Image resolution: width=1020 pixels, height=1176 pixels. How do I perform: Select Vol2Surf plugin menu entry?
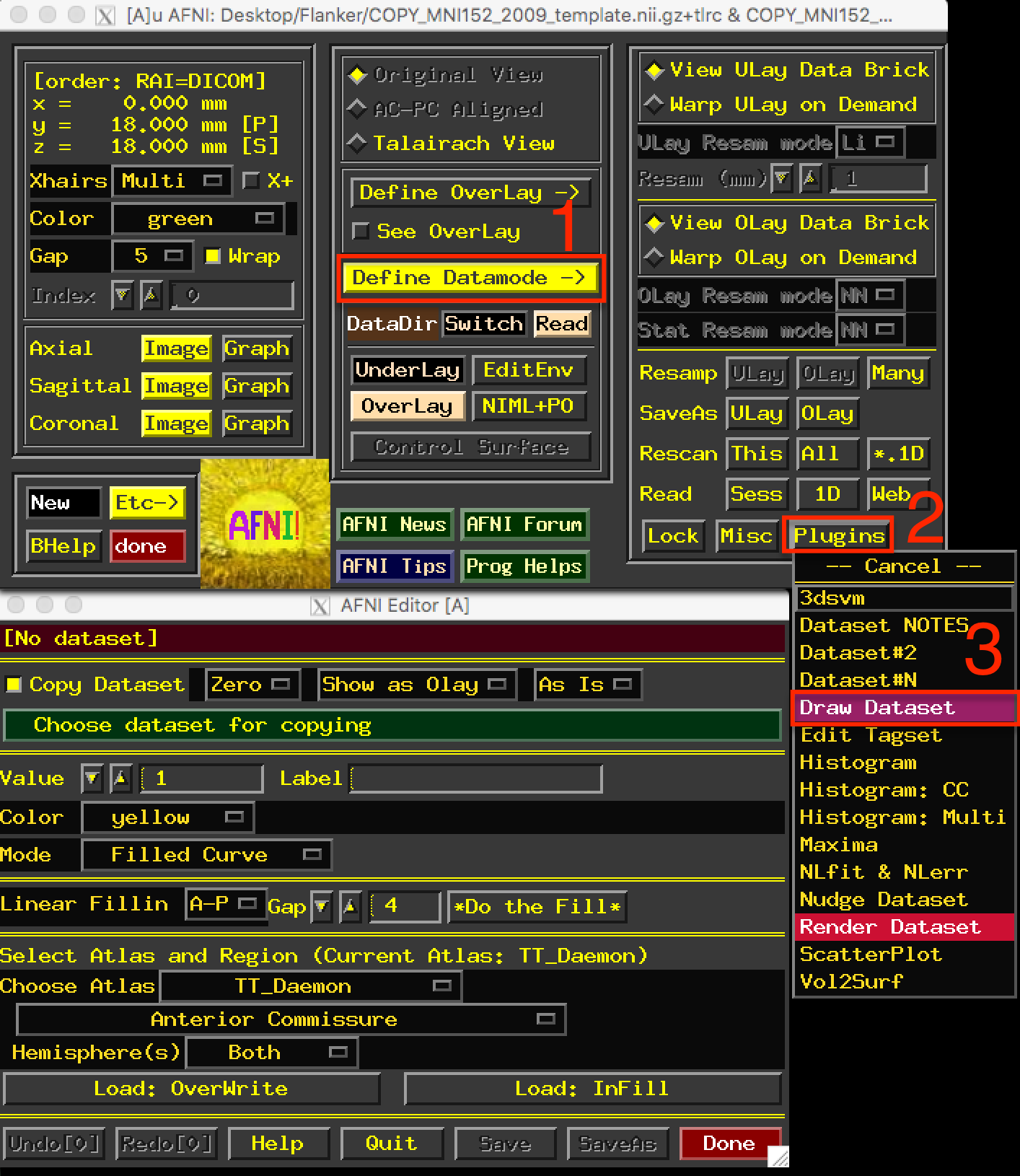pyautogui.click(x=904, y=982)
